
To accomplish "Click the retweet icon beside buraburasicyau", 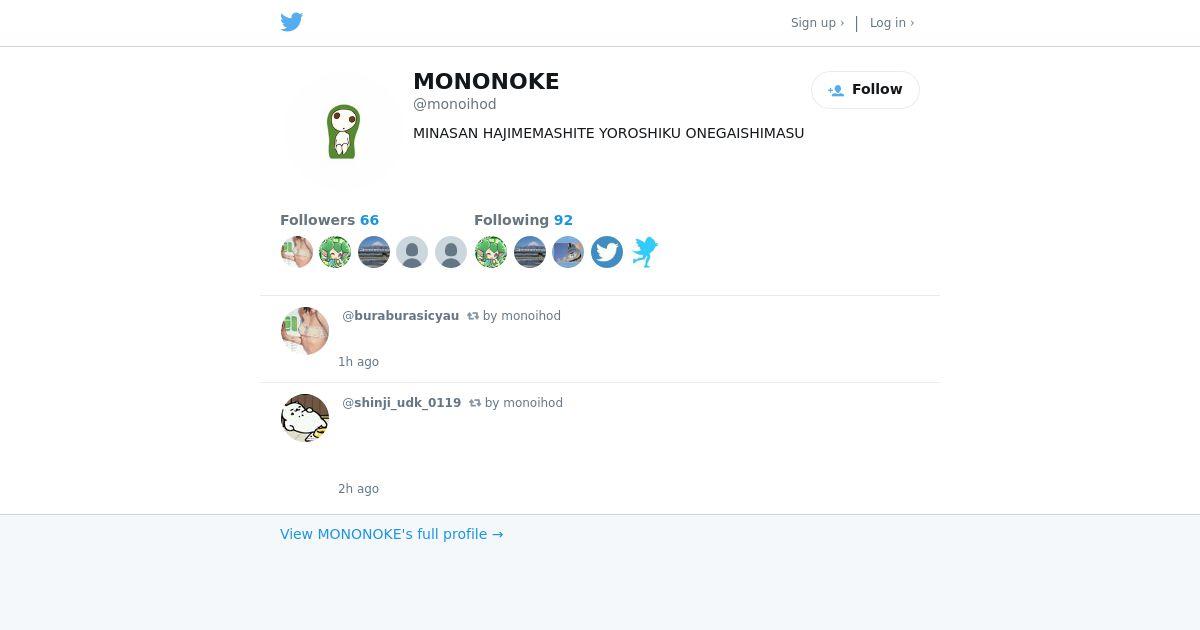I will 473,316.
